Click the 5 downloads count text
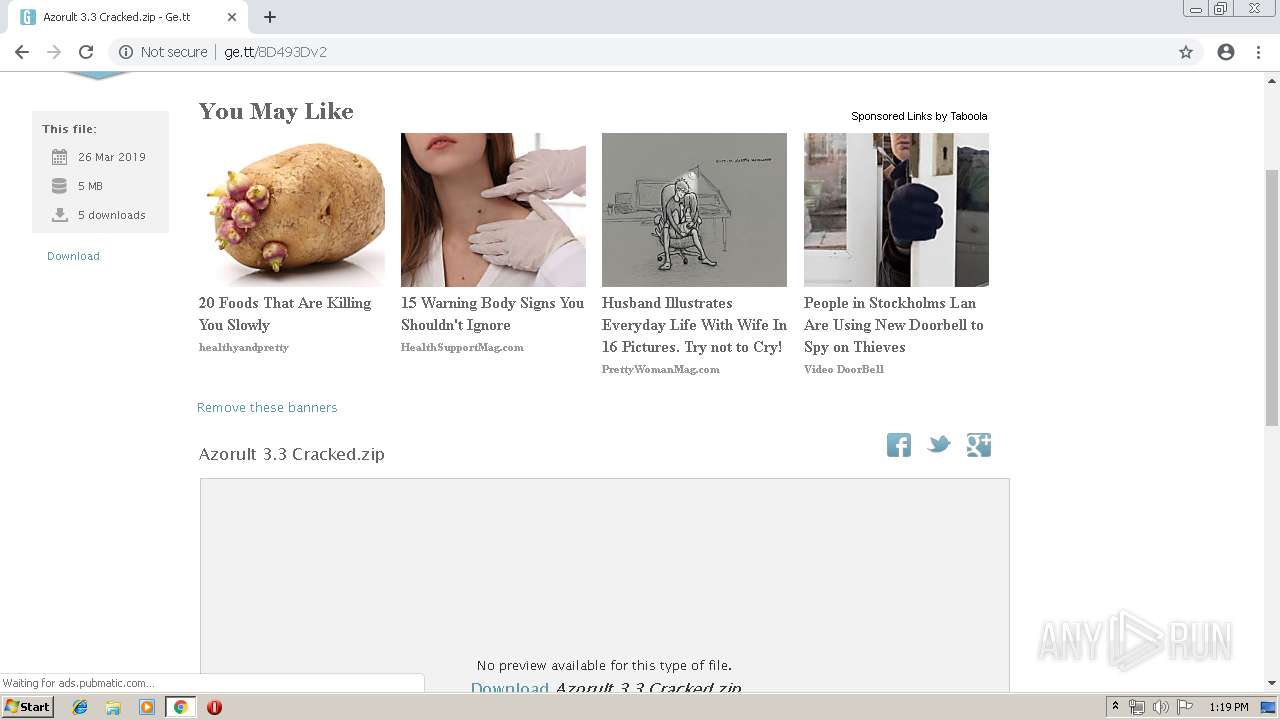Image resolution: width=1280 pixels, height=720 pixels. point(112,215)
